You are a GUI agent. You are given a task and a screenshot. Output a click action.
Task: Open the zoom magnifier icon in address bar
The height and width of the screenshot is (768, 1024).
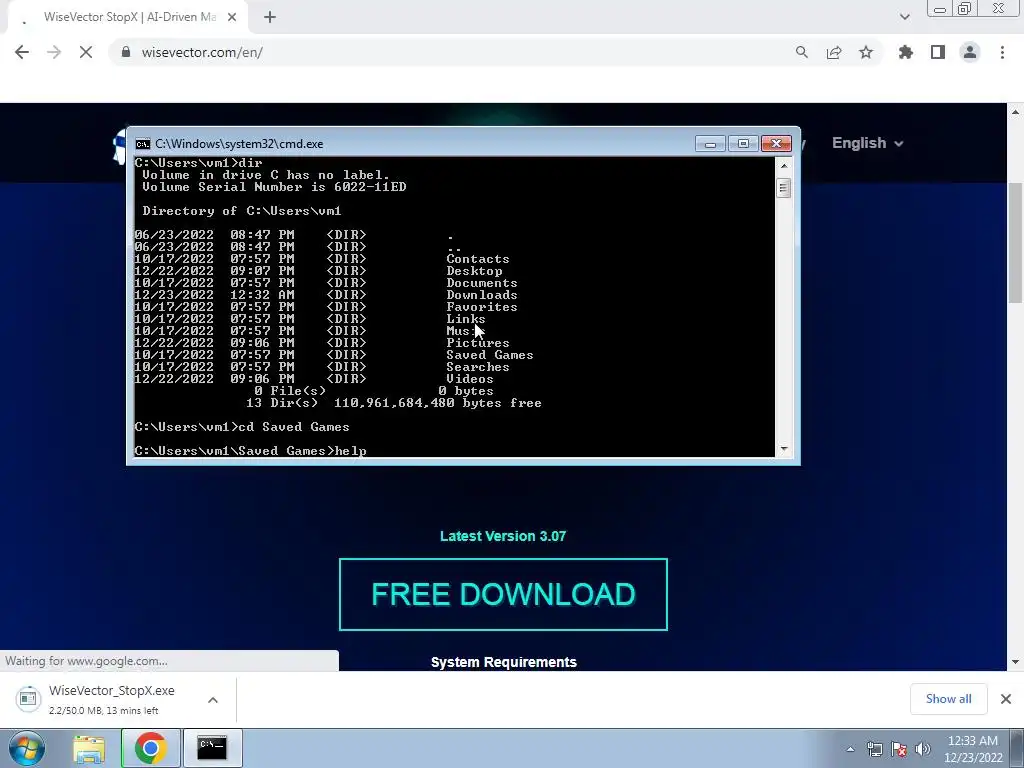(x=801, y=52)
